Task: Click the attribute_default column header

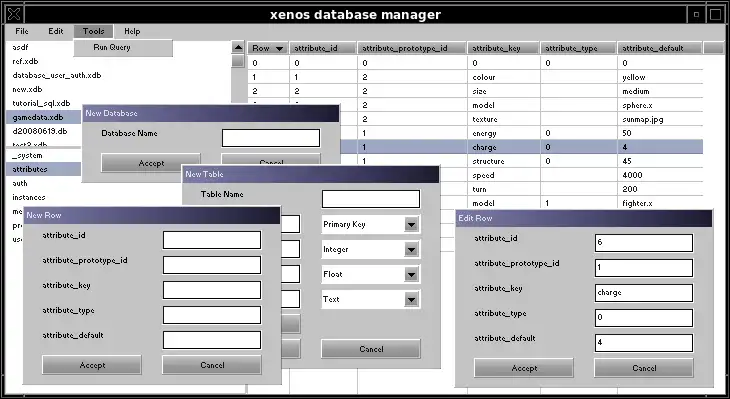Action: (660, 48)
